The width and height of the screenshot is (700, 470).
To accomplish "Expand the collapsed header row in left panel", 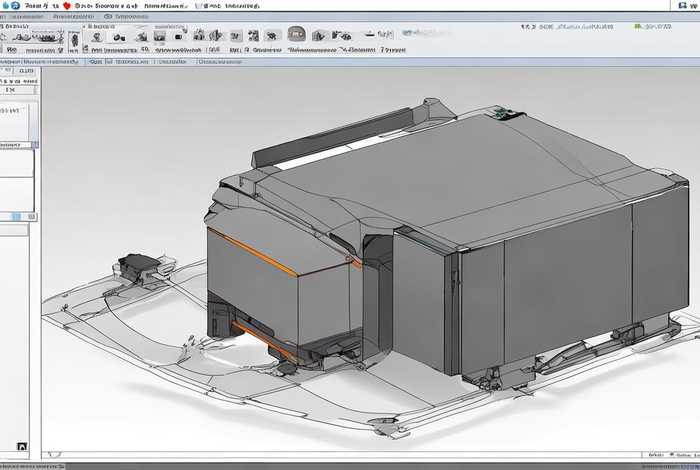I will tap(16, 144).
